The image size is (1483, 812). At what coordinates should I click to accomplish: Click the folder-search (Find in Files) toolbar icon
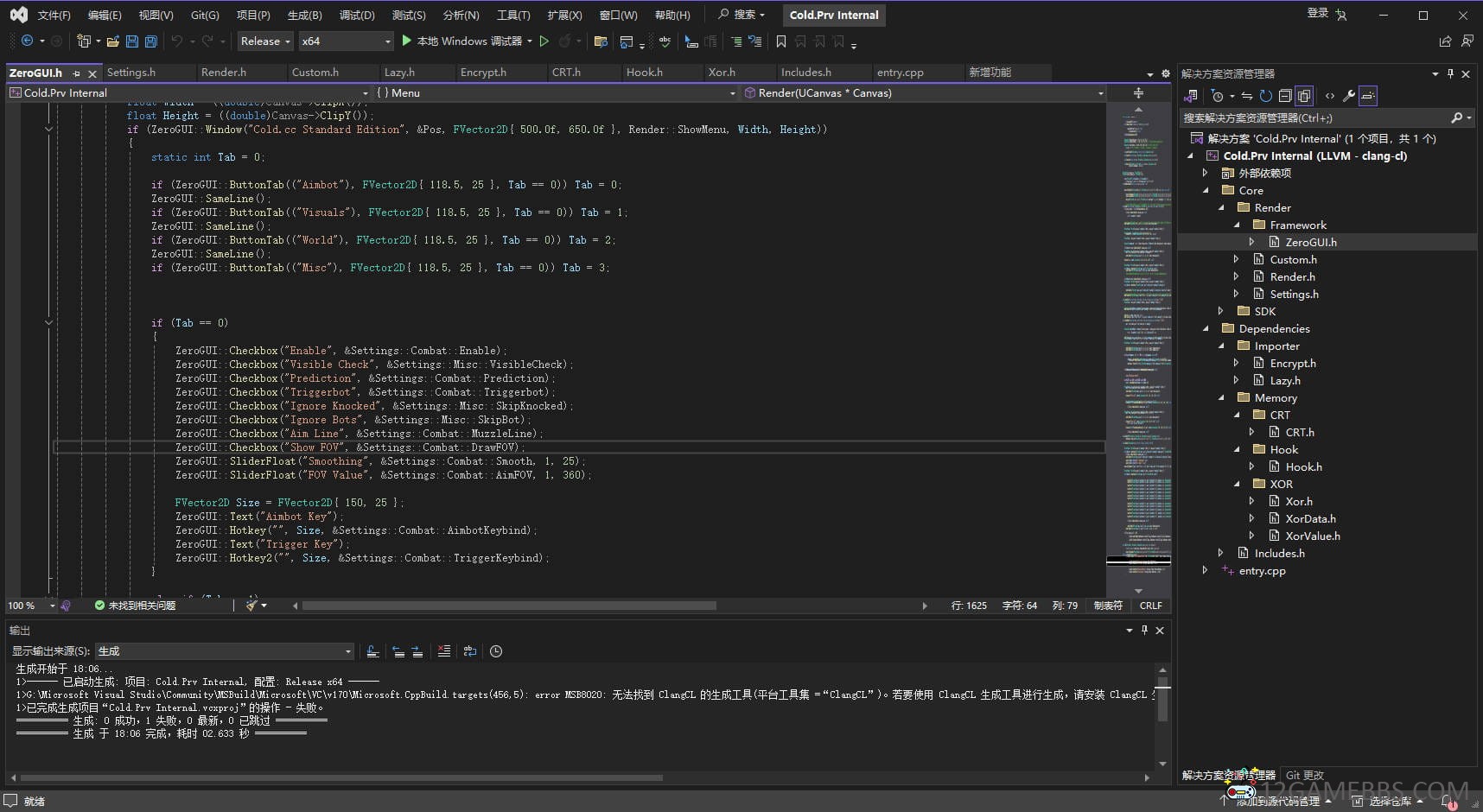point(601,41)
